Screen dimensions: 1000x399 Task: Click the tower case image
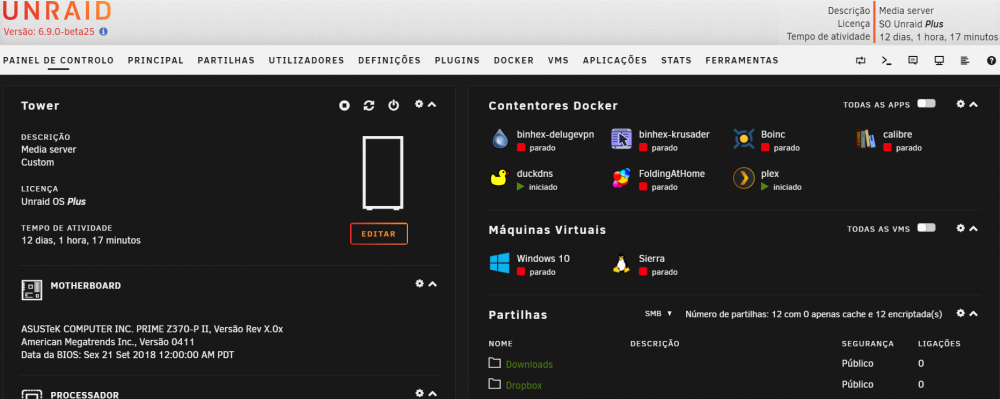point(383,173)
